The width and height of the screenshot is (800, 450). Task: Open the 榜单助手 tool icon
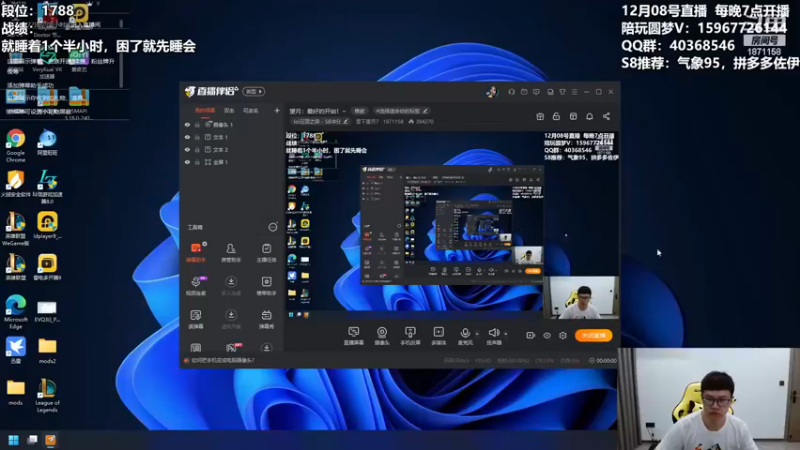(x=266, y=286)
